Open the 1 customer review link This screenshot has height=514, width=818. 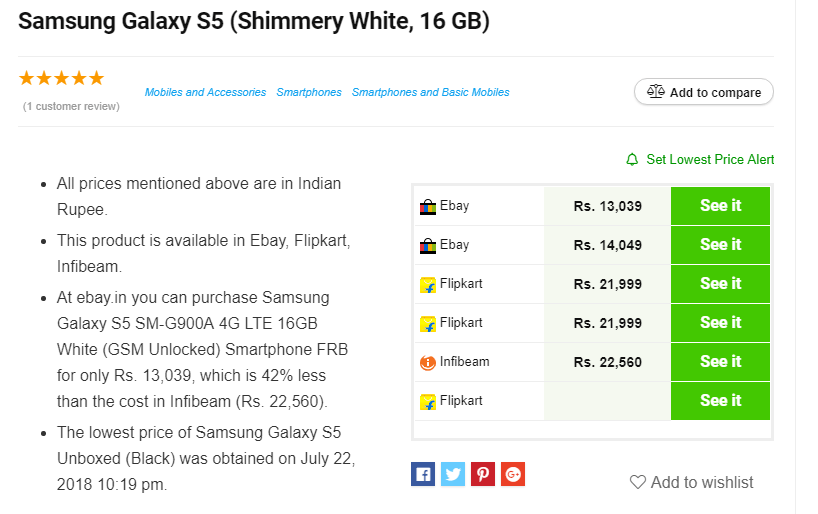click(71, 106)
